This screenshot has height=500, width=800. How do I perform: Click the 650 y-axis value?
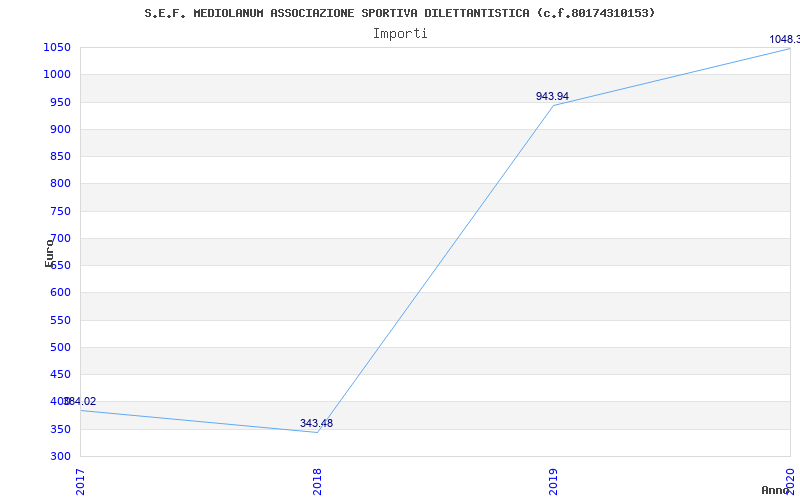[x=60, y=265]
